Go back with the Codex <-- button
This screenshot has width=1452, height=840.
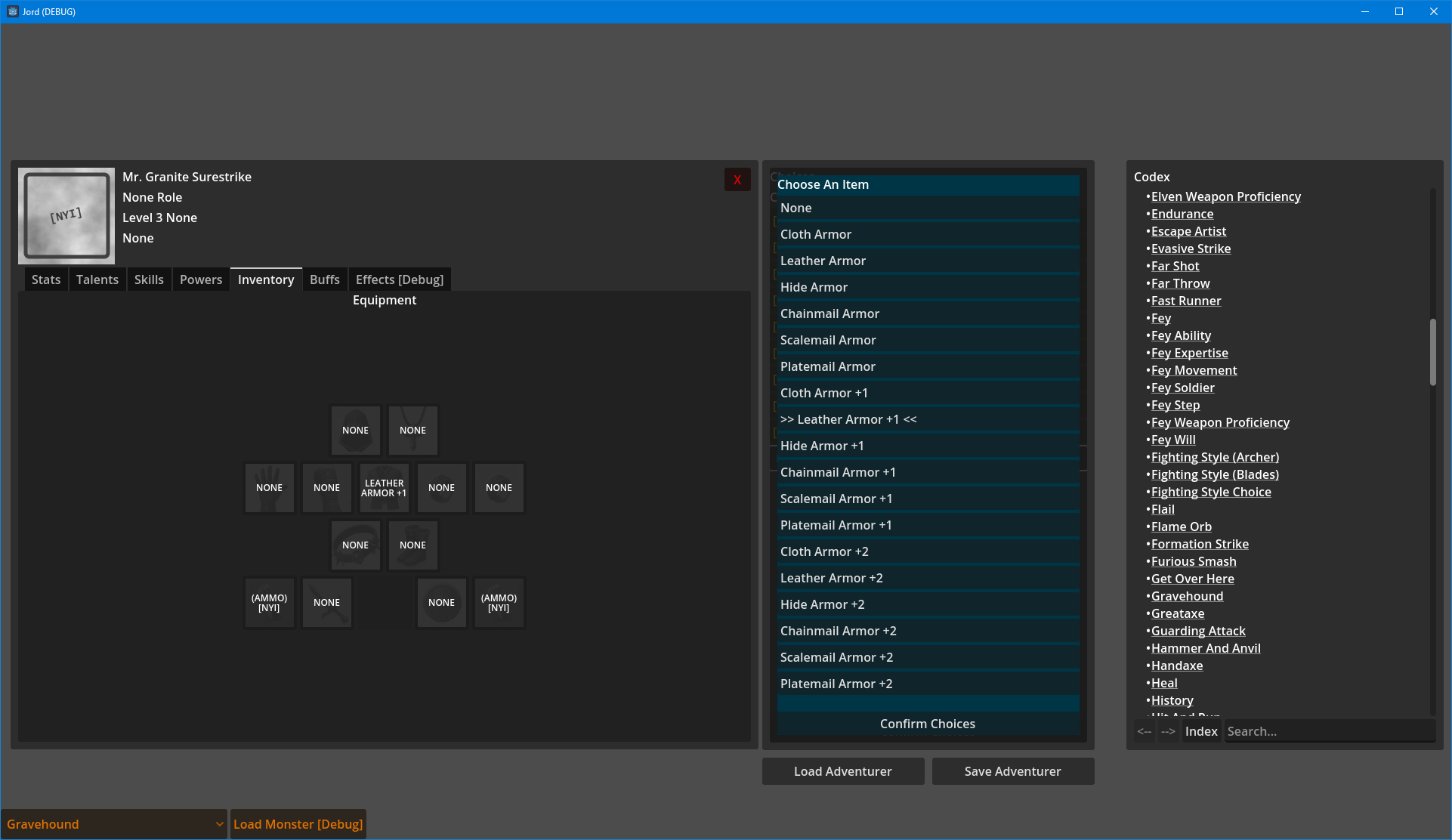click(x=1145, y=731)
